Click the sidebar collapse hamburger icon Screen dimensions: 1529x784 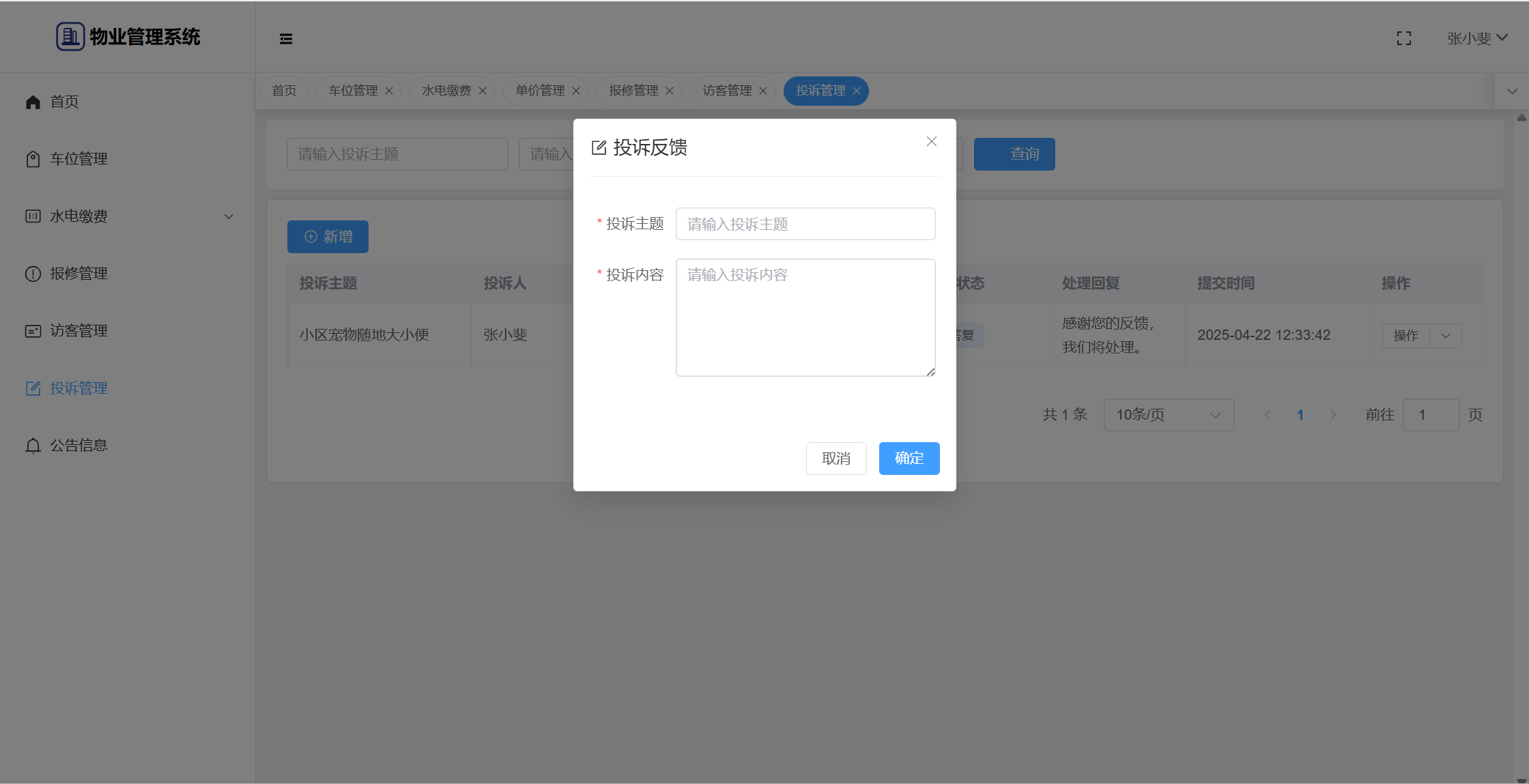(x=286, y=39)
